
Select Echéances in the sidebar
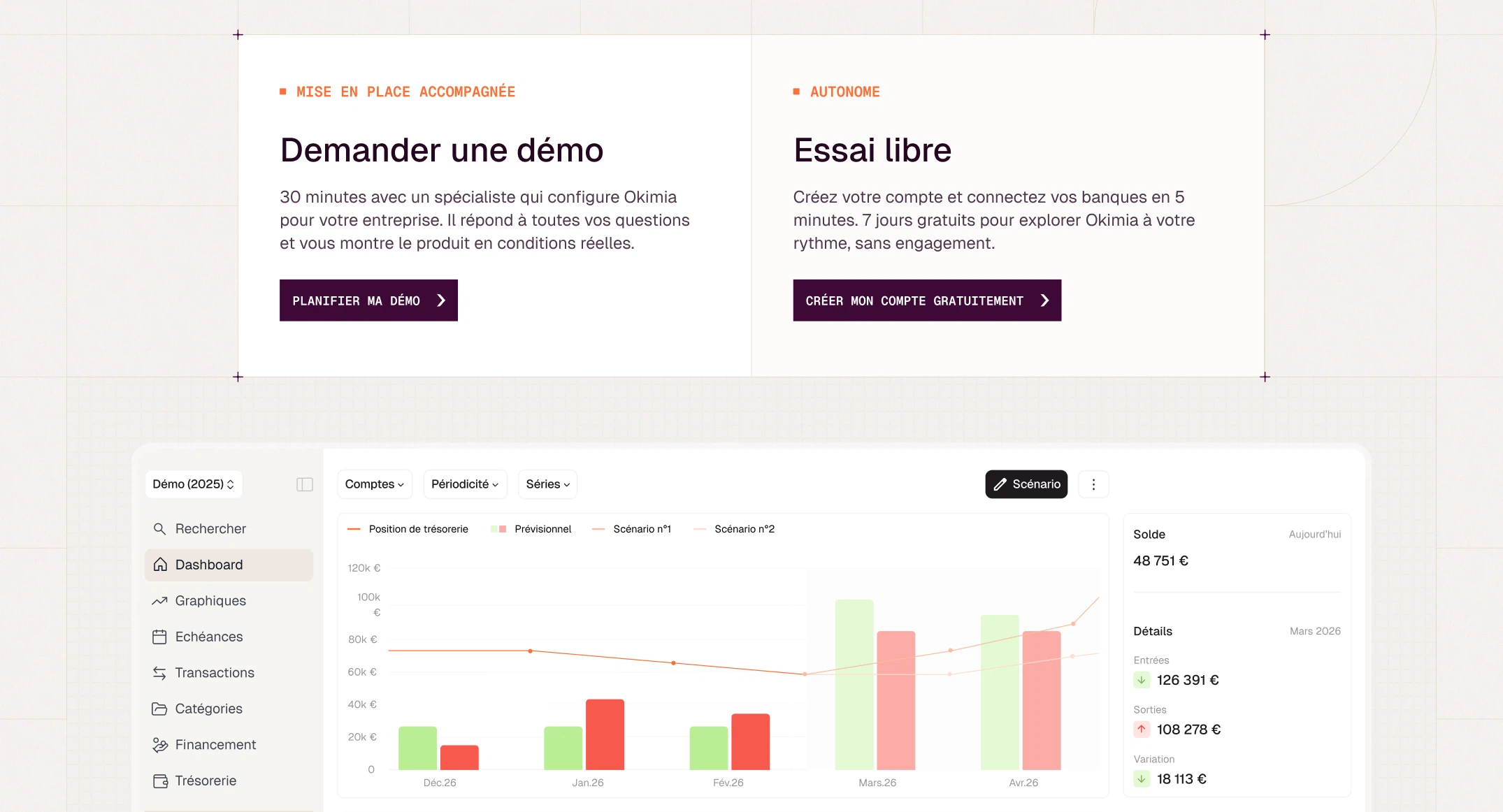pyautogui.click(x=229, y=637)
